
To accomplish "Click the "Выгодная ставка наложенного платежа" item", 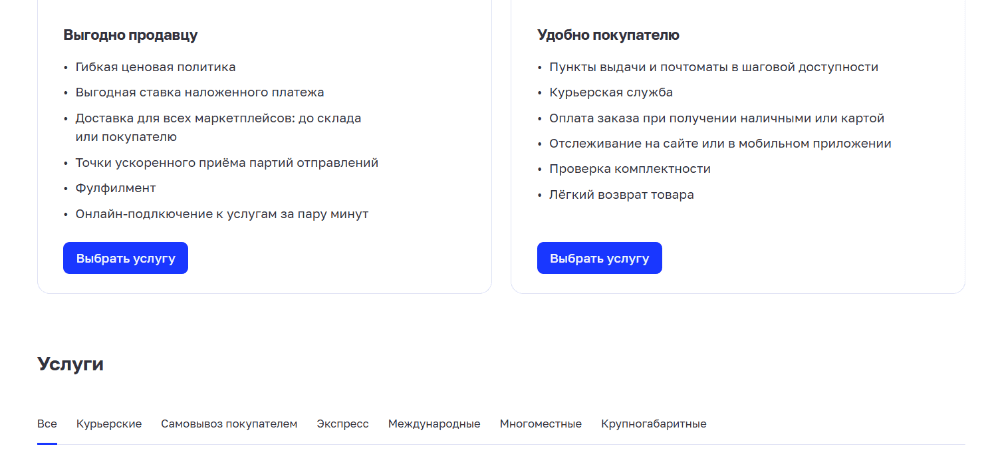I will pyautogui.click(x=200, y=93).
